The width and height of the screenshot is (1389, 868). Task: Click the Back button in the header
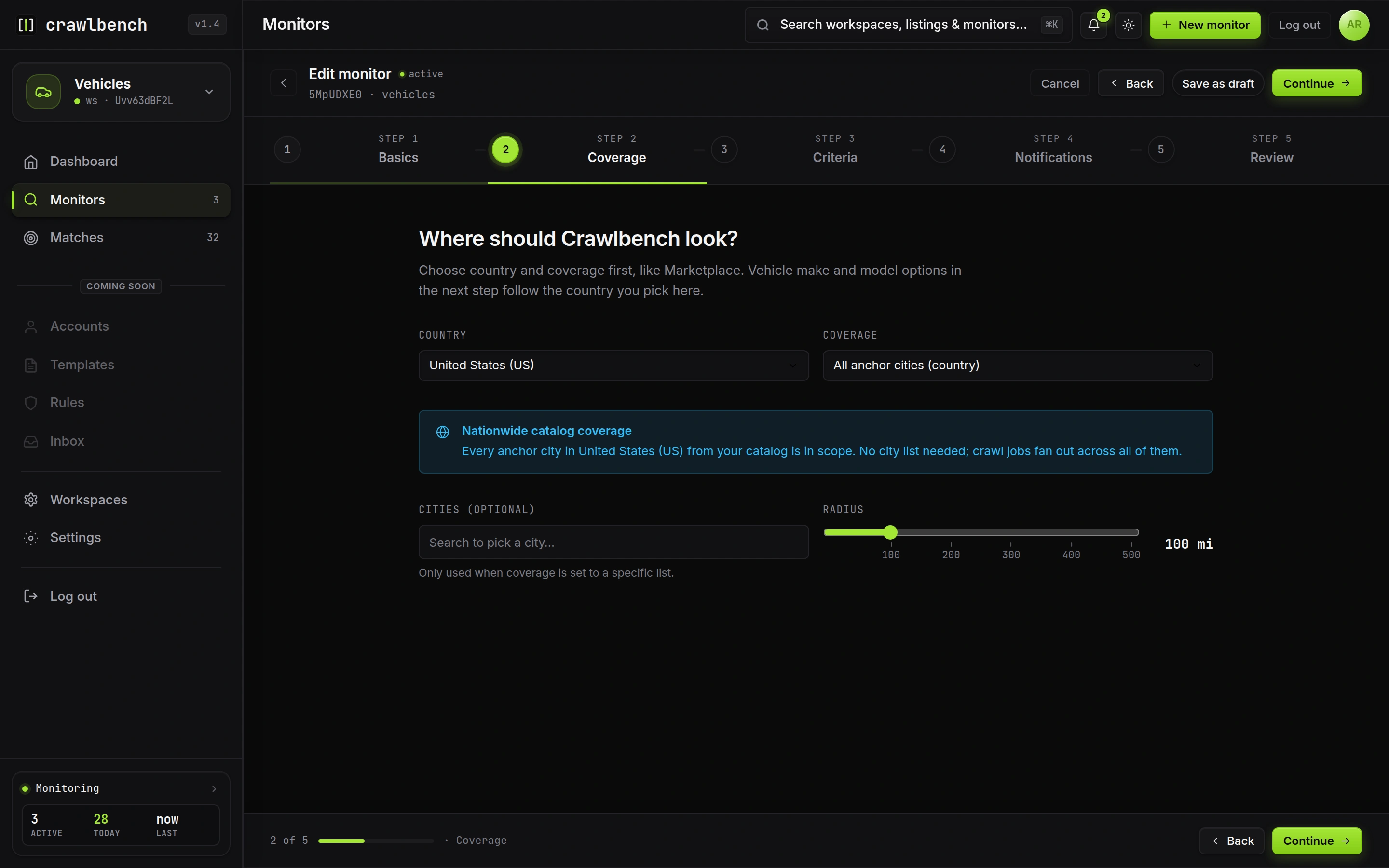coord(1130,83)
